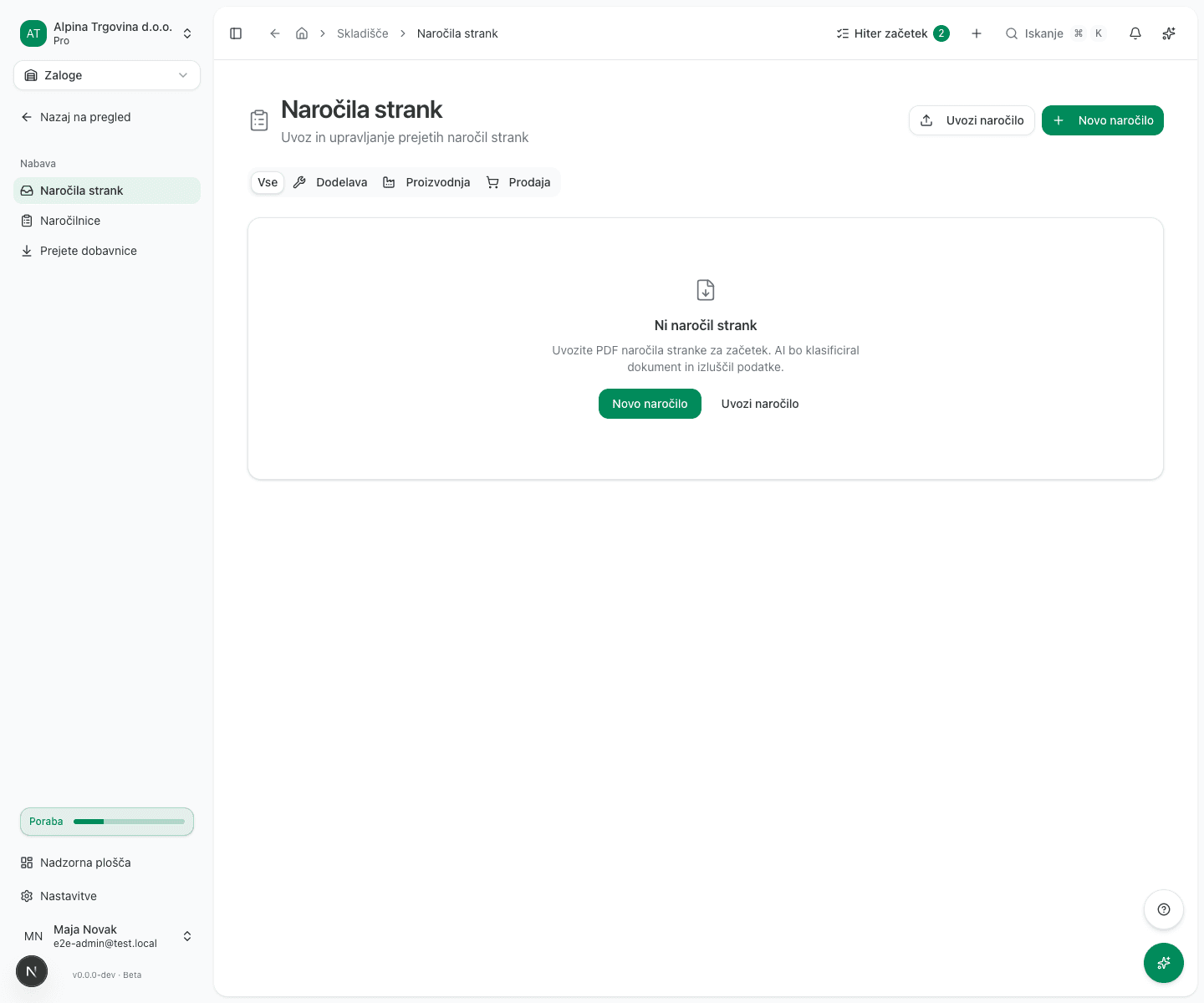Open the home breadcrumb icon
Screen dimensions: 1204x1003
coord(302,33)
